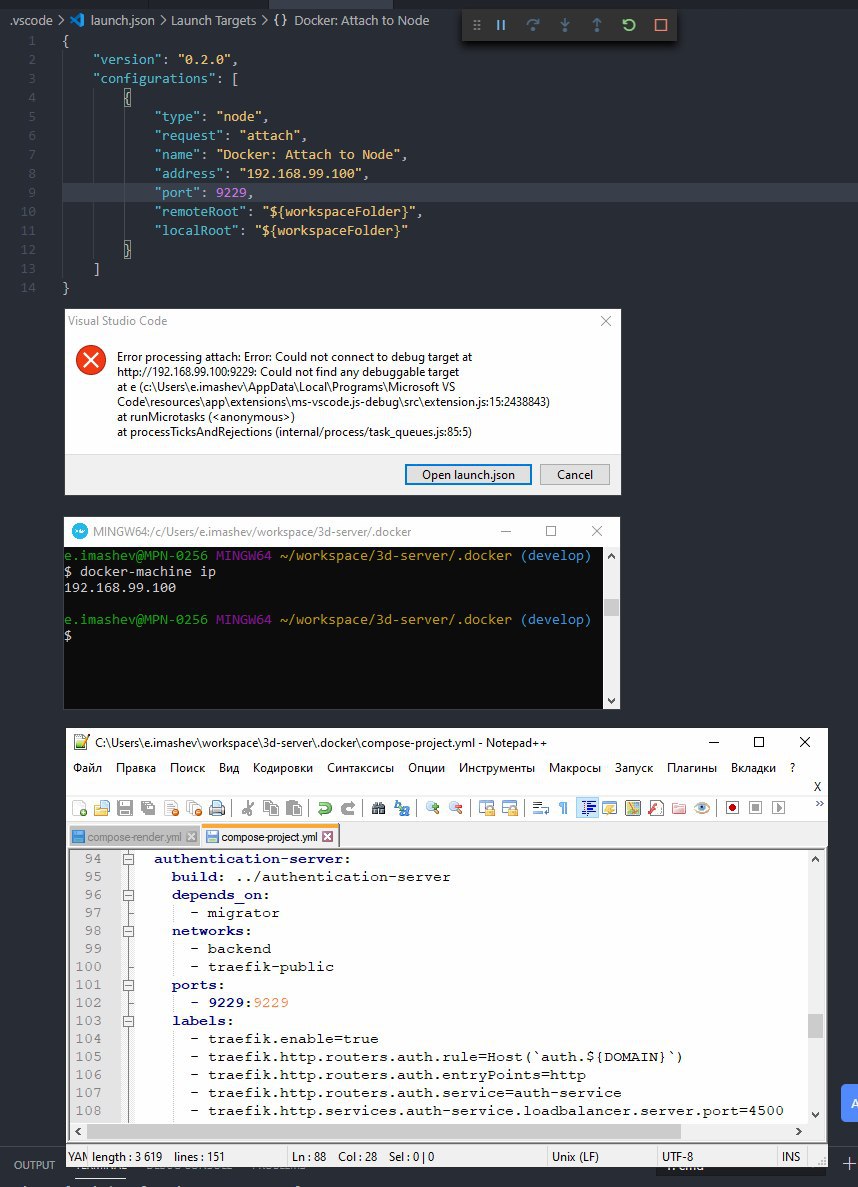
Task: Switch to the compose-render.yml tab
Action: tap(134, 837)
